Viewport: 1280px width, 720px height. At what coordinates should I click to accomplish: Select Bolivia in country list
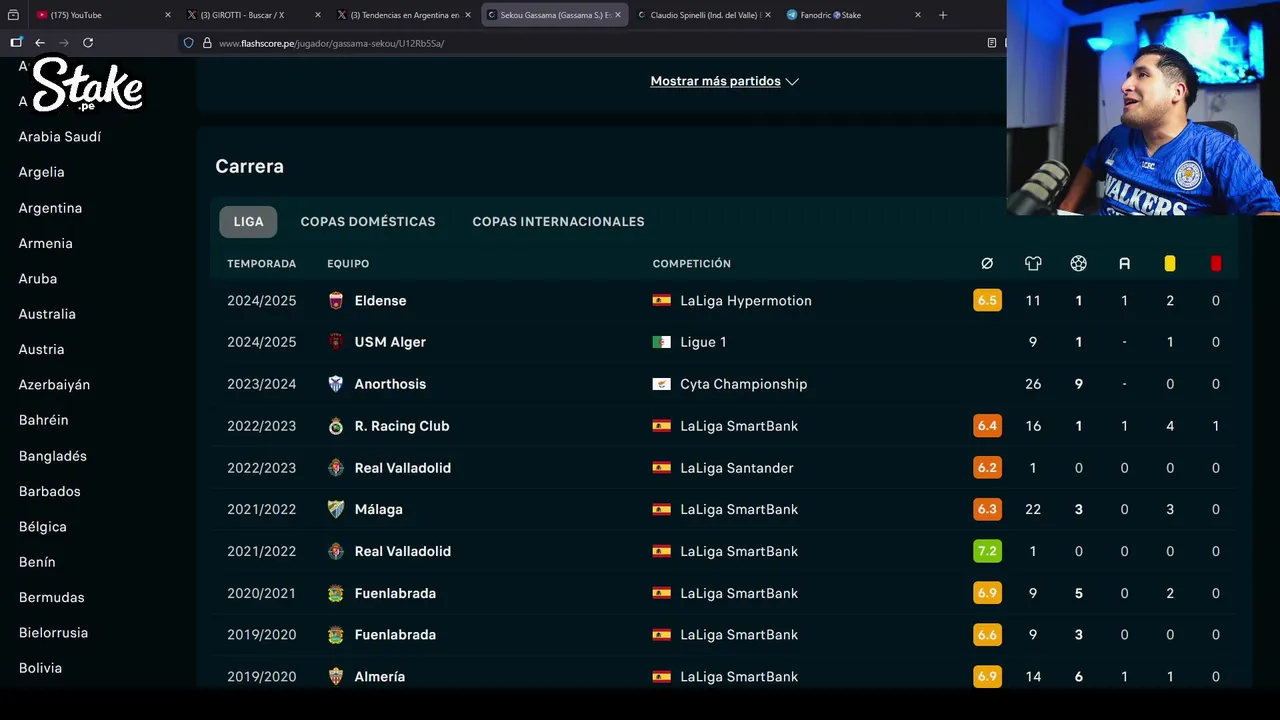coord(40,668)
